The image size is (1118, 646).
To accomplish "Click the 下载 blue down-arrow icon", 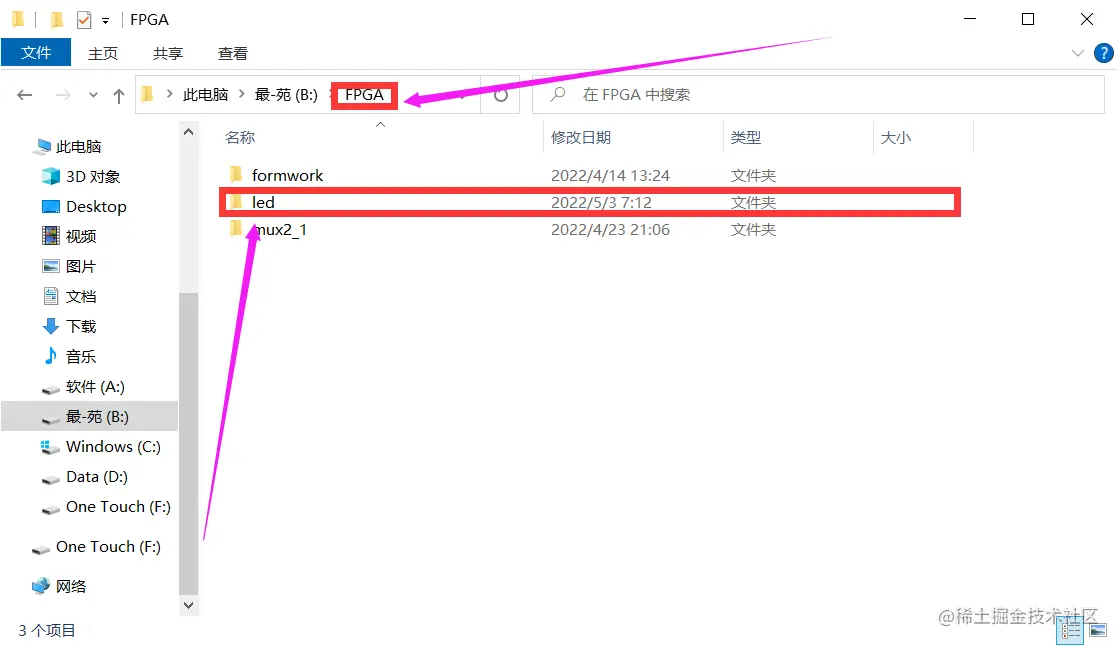I will click(51, 327).
